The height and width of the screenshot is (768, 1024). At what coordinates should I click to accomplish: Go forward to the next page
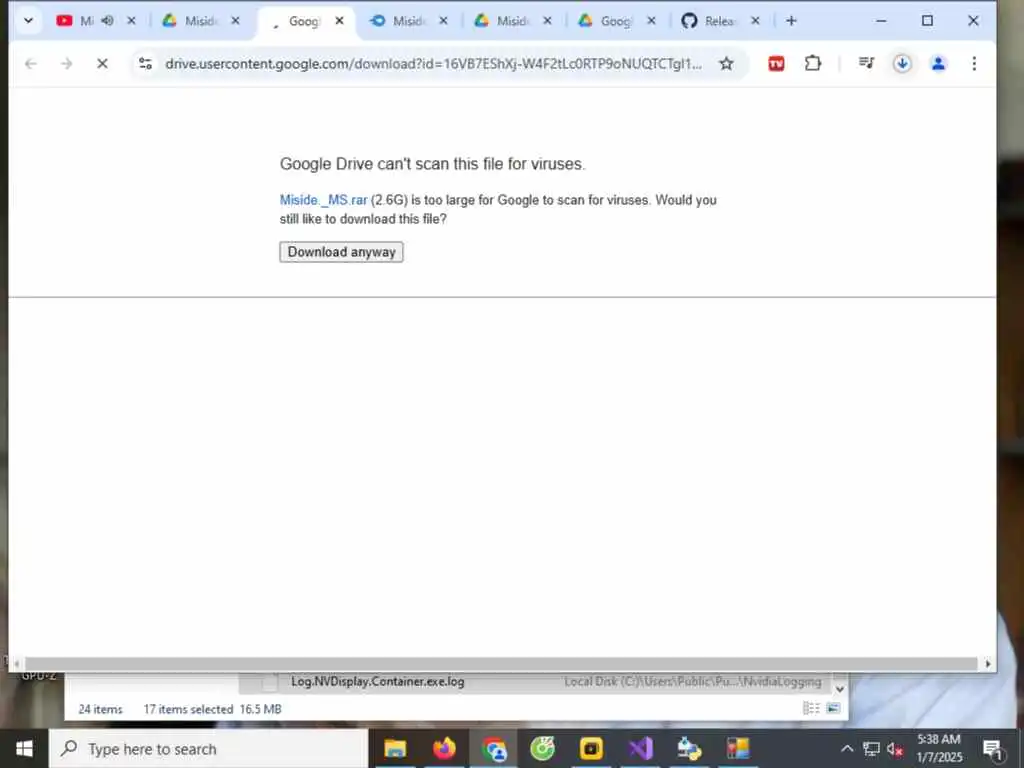(66, 63)
